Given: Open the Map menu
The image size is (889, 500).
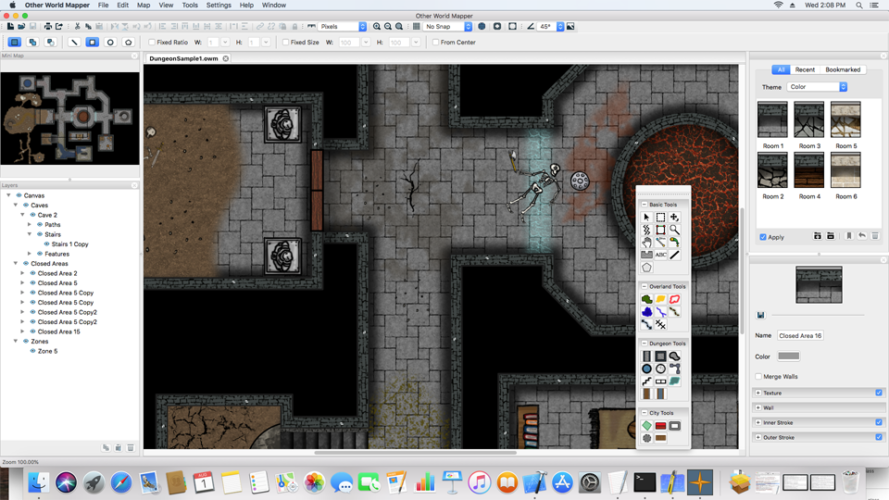Looking at the screenshot, I should click(x=143, y=5).
